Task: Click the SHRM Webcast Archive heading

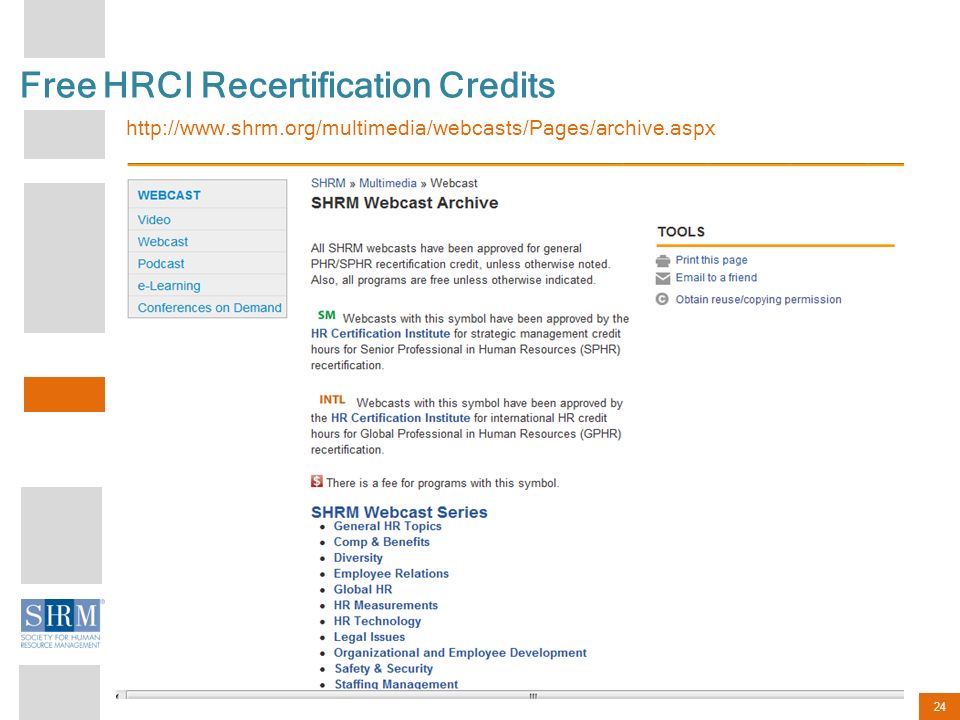Action: click(405, 203)
